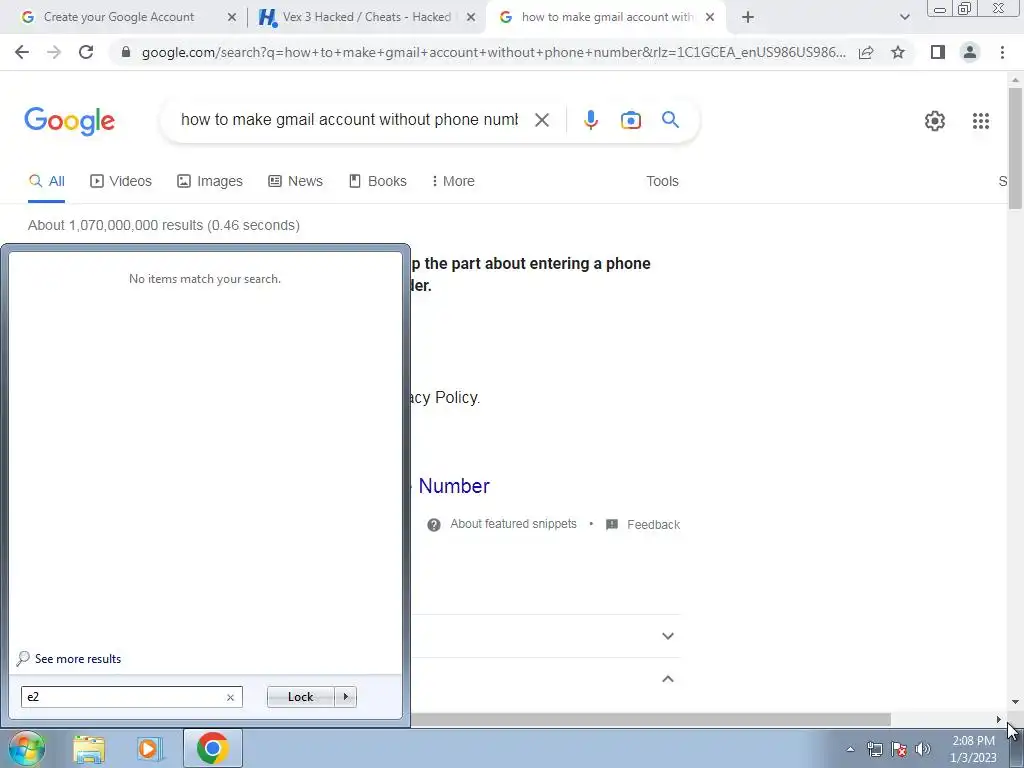Click scroll down arrow on page scrollbar

coord(1015,702)
